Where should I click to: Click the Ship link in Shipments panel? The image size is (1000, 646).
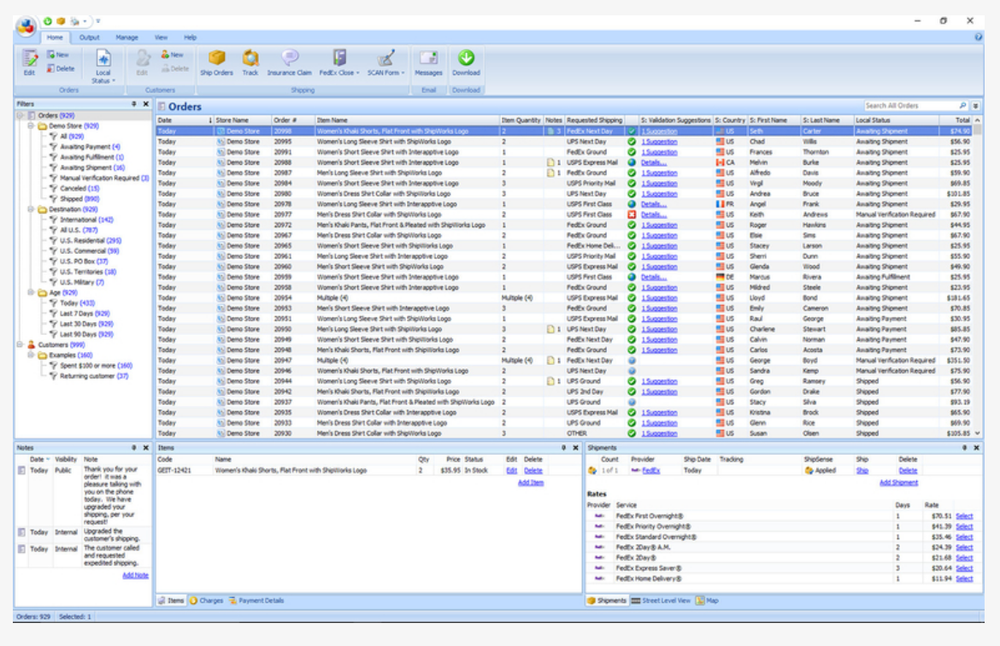[862, 471]
